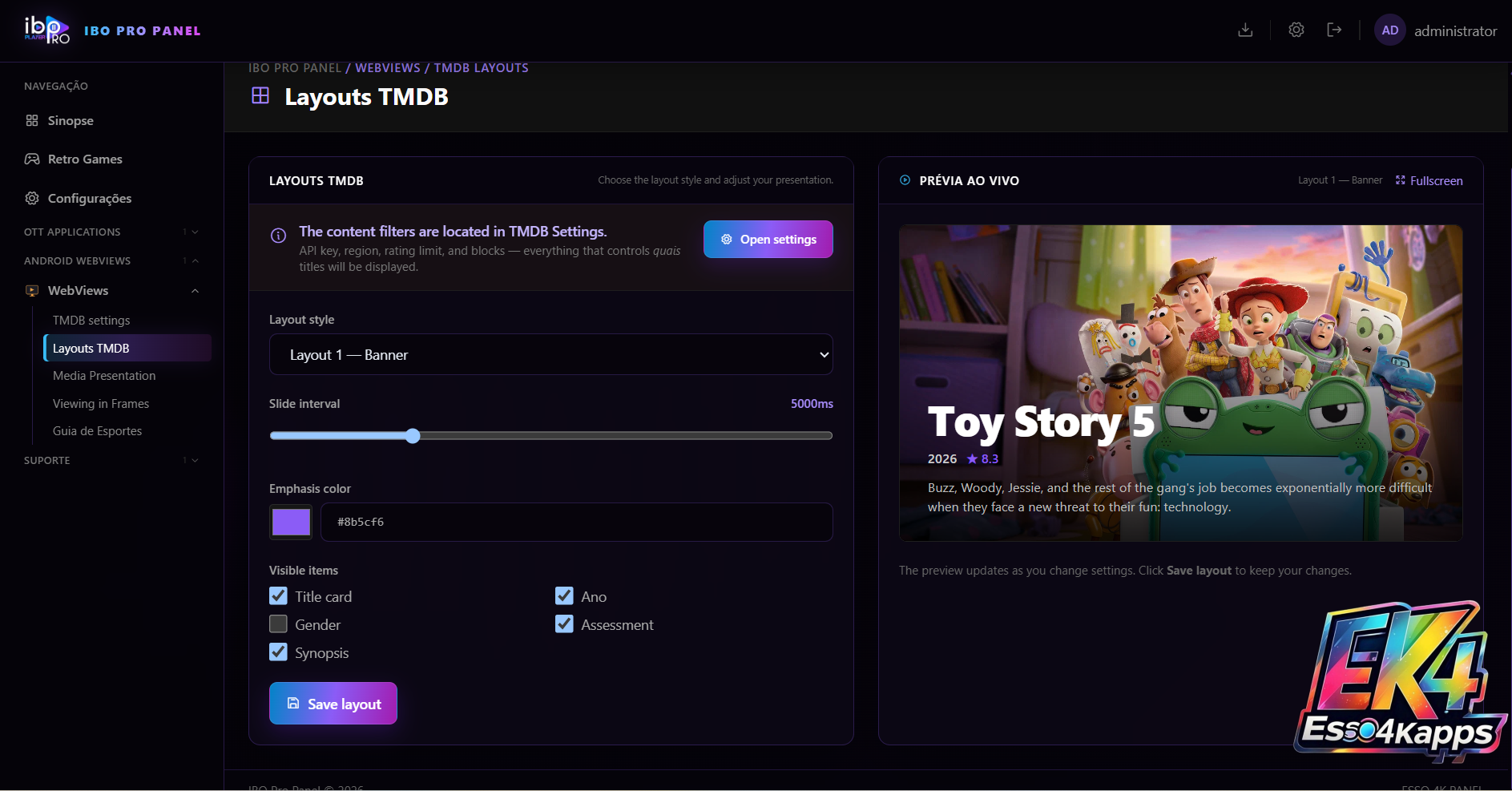This screenshot has width=1512, height=791.
Task: Toggle the Synopsis checkbox
Action: 278,652
